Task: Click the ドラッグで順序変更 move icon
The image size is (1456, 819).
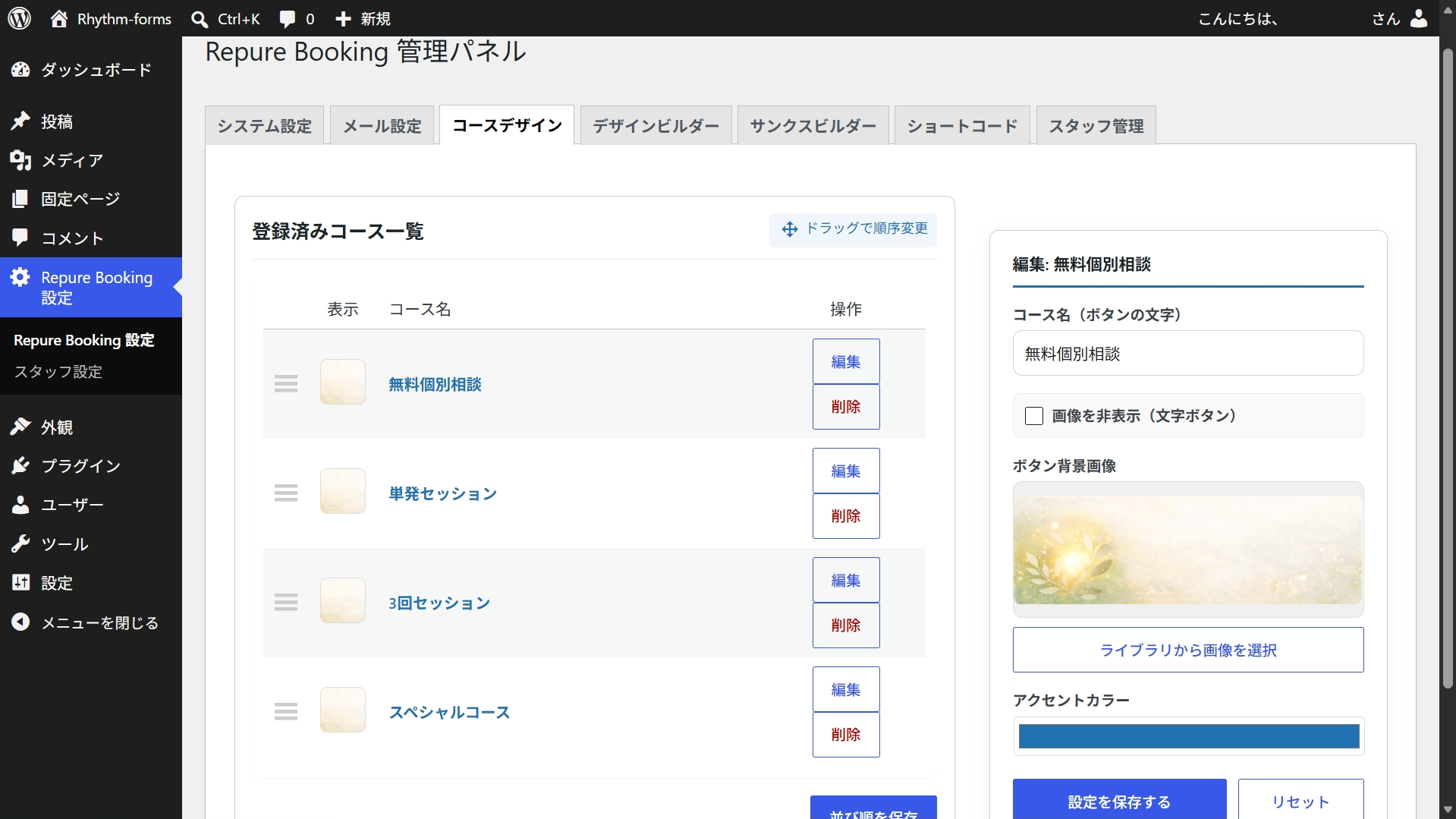Action: point(790,229)
